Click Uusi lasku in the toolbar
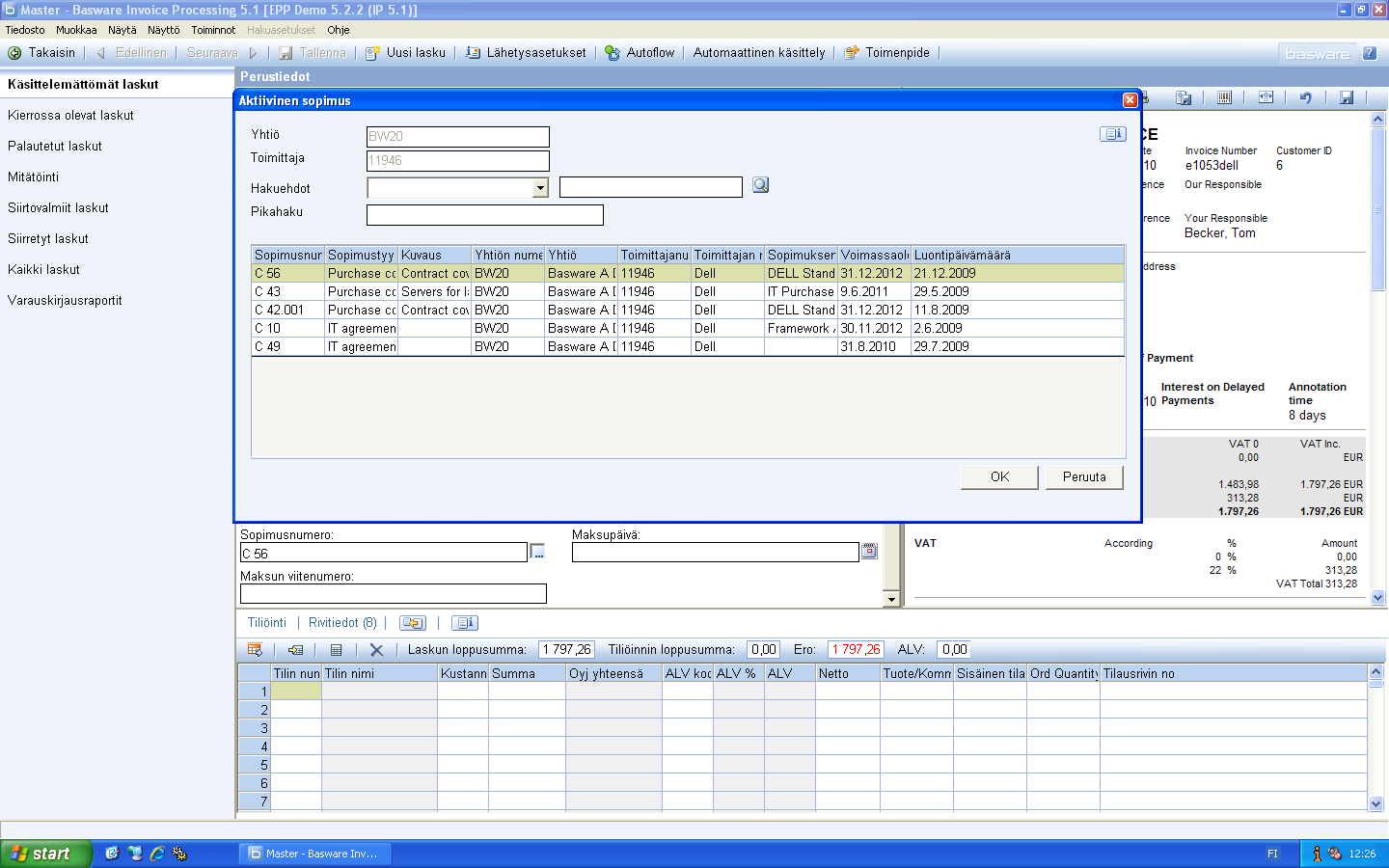 (x=405, y=53)
